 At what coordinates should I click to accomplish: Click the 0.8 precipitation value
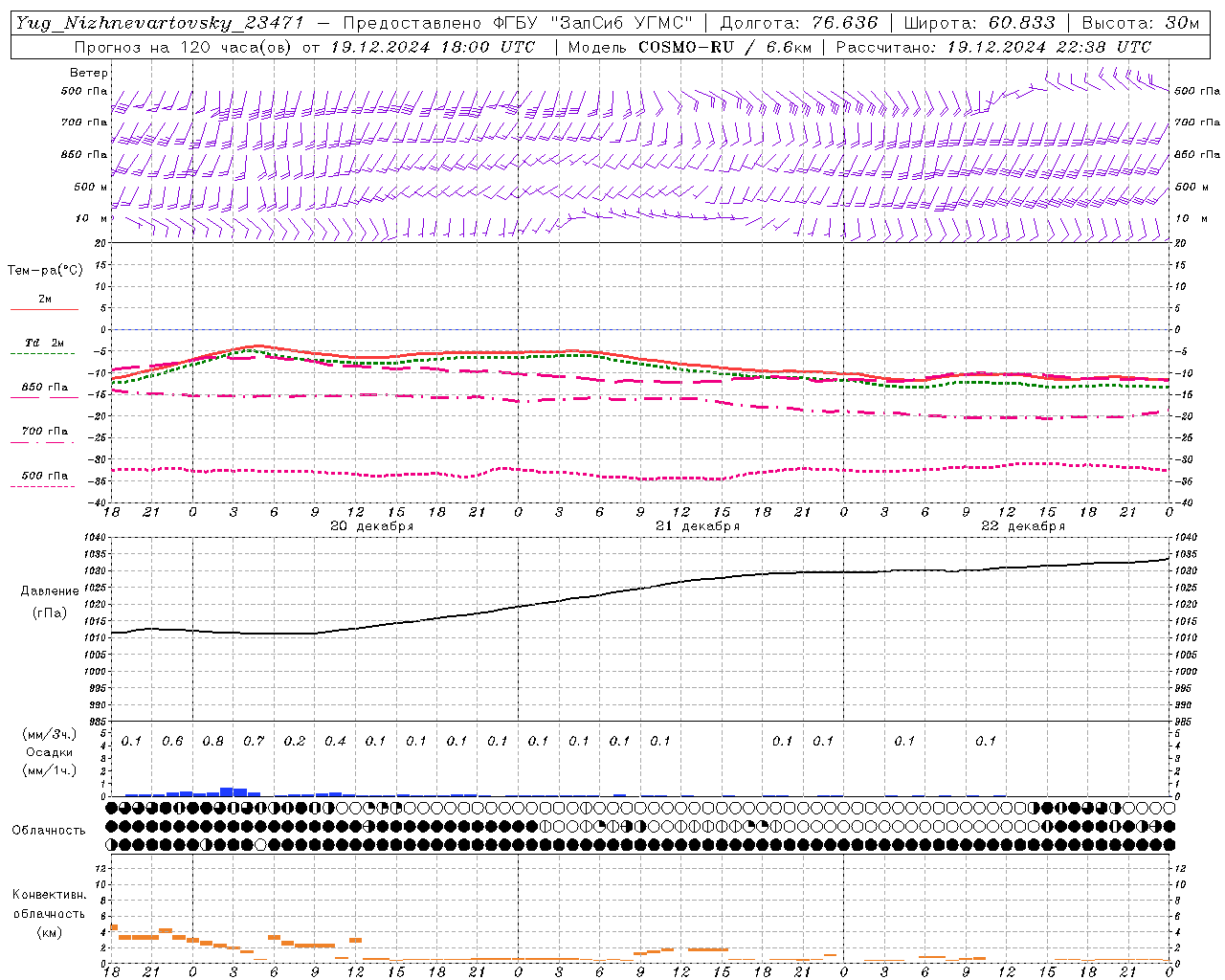(213, 741)
